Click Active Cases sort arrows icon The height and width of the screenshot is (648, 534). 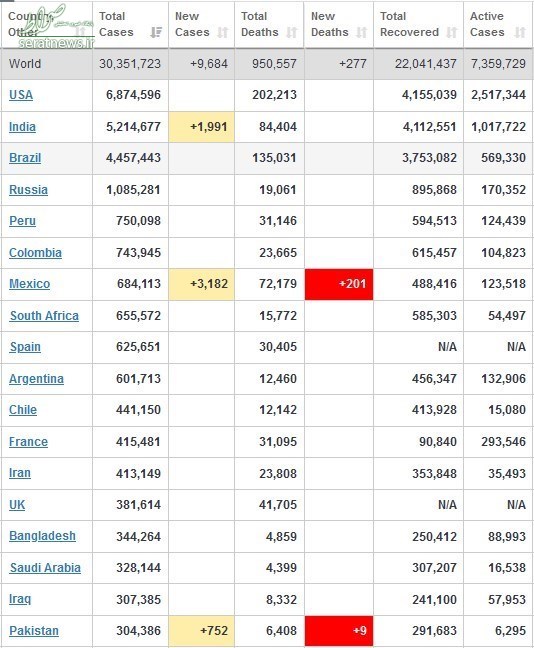point(520,32)
